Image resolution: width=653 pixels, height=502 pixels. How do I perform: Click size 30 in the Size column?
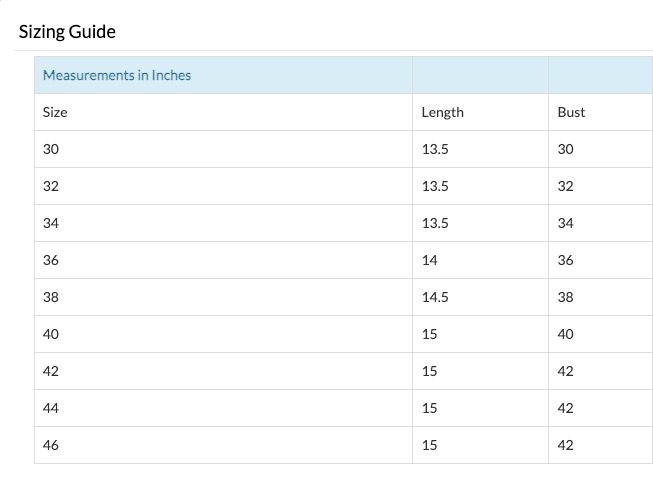(x=51, y=149)
